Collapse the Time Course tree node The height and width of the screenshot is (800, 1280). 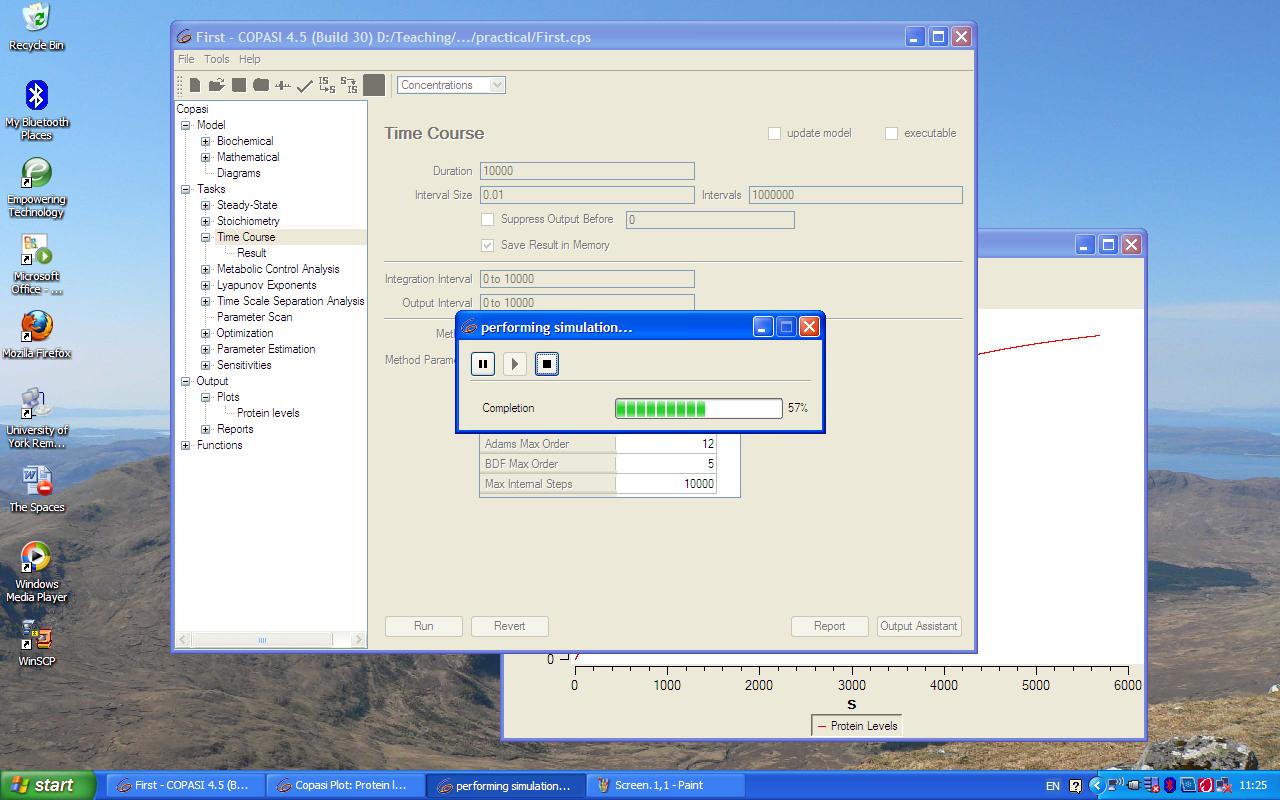[206, 237]
